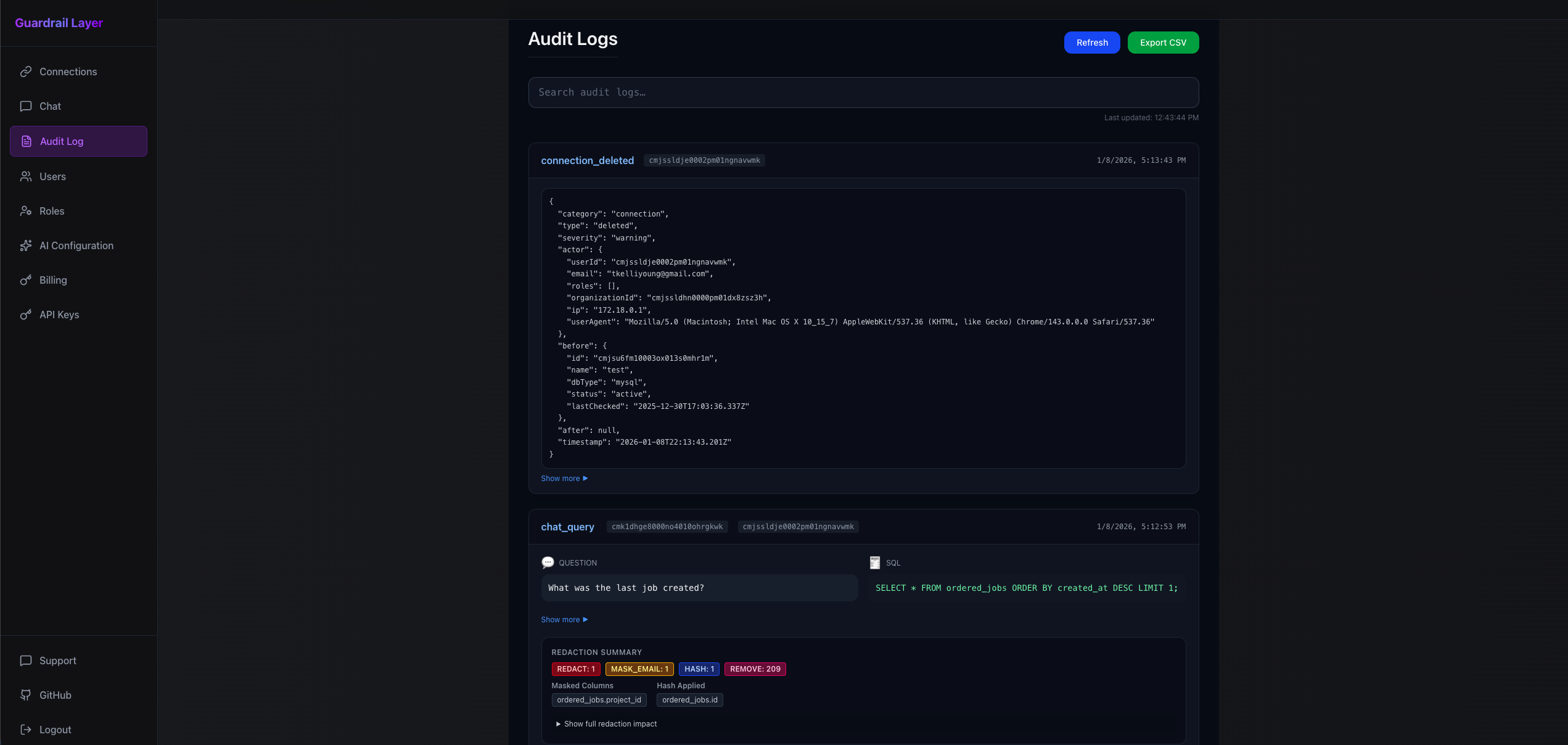Click the Logout arrow icon

point(26,730)
